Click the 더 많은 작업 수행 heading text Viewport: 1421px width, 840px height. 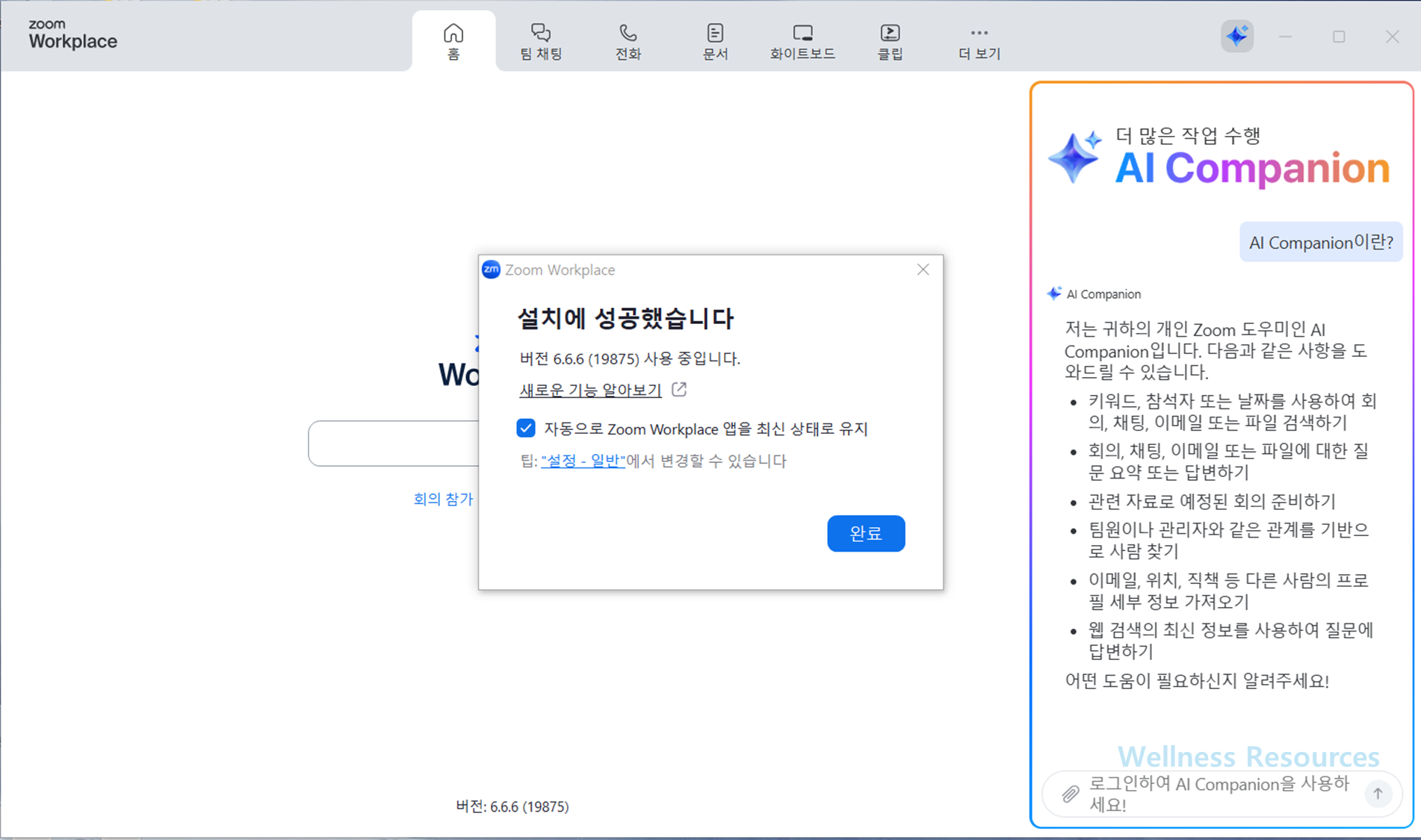point(1188,135)
